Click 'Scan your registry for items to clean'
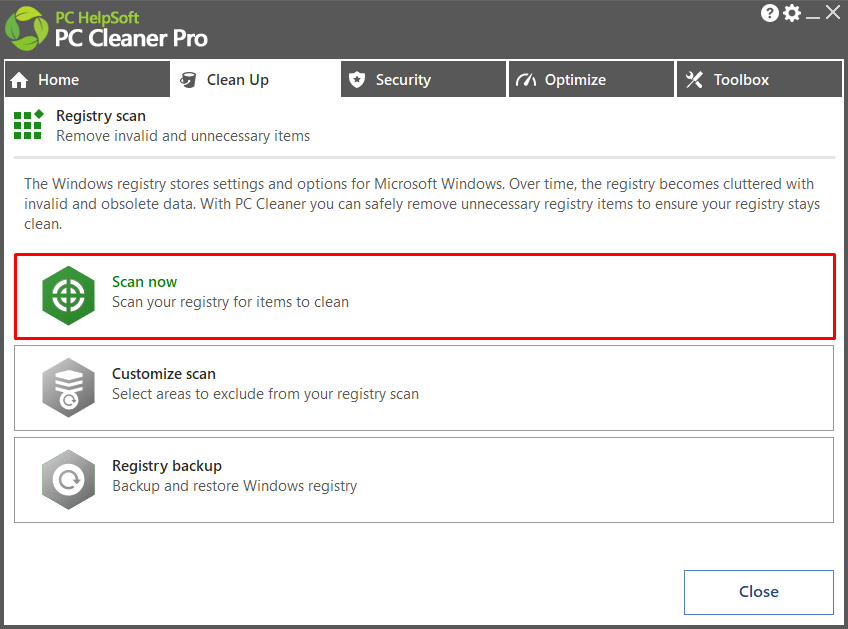 230,302
